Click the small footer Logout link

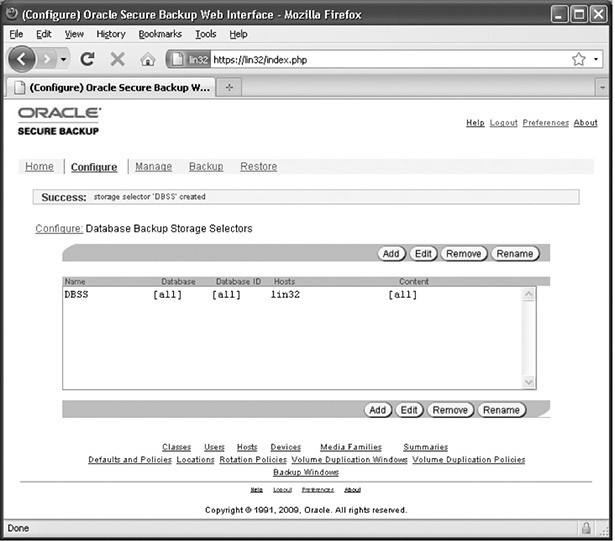coord(282,490)
